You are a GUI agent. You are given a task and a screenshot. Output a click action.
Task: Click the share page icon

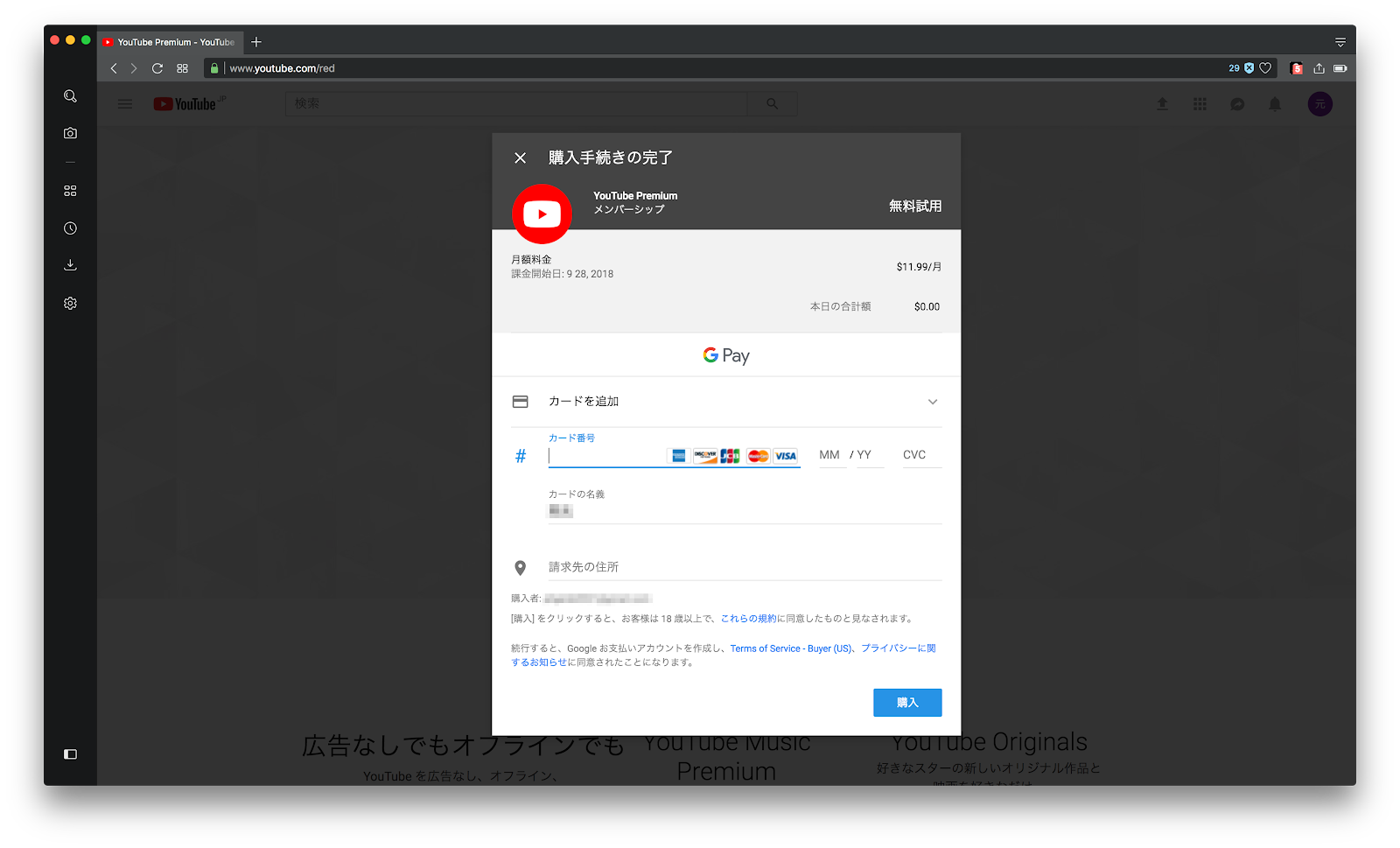pos(1319,68)
